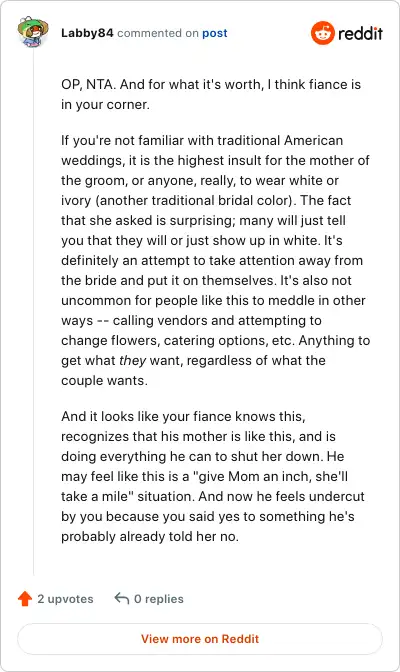400x672 pixels.
Task: Open "View more on Reddit" button
Action: (x=200, y=639)
